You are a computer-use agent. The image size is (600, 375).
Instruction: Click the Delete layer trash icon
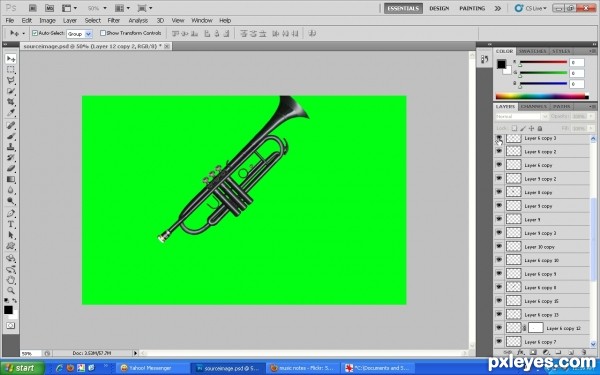pyautogui.click(x=584, y=352)
